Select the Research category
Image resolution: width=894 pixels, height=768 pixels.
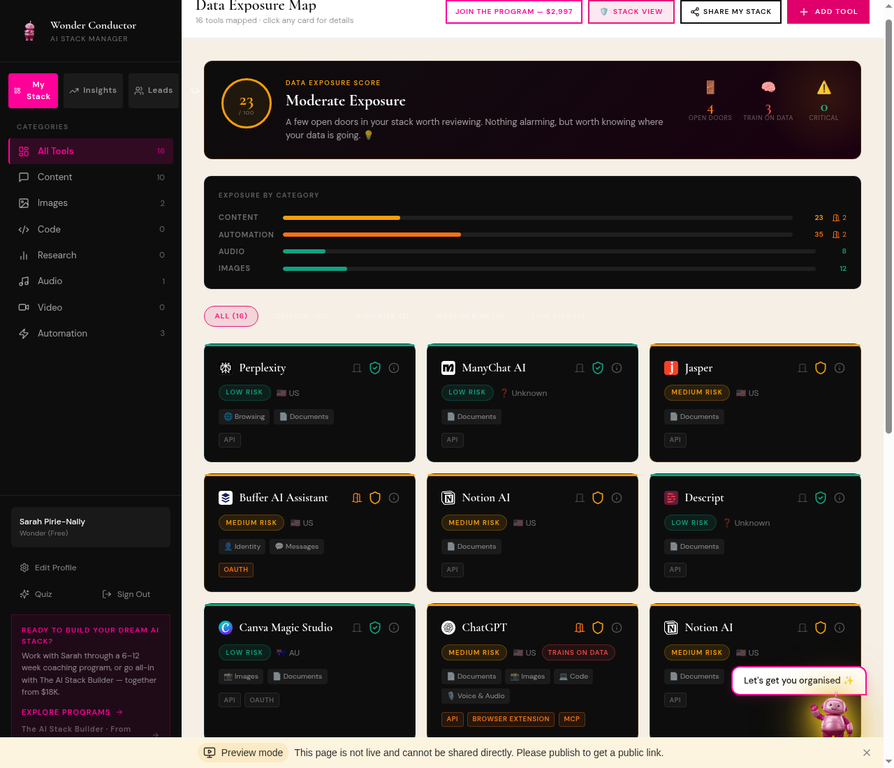tap(91, 255)
